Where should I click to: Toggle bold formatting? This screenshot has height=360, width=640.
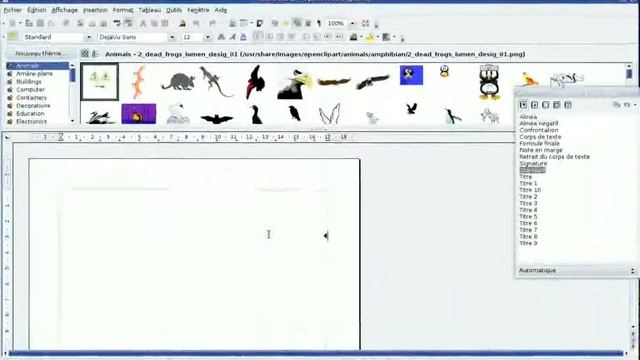click(x=221, y=37)
